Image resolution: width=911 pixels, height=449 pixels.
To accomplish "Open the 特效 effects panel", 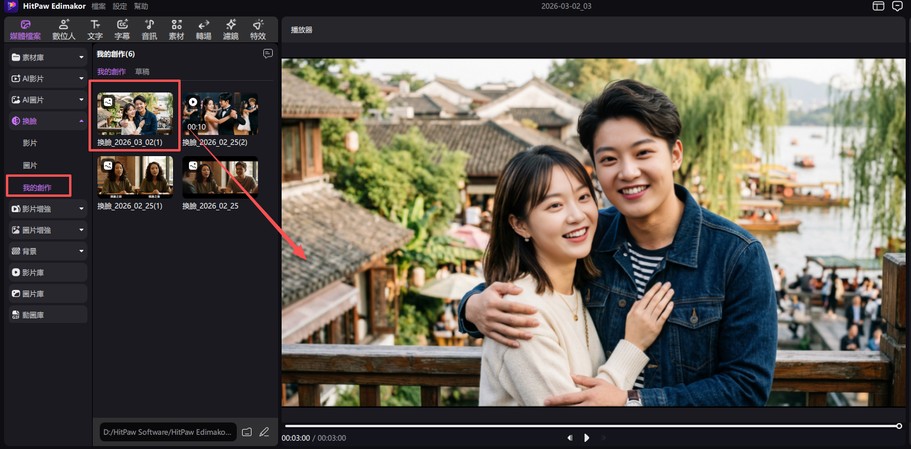I will 258,29.
